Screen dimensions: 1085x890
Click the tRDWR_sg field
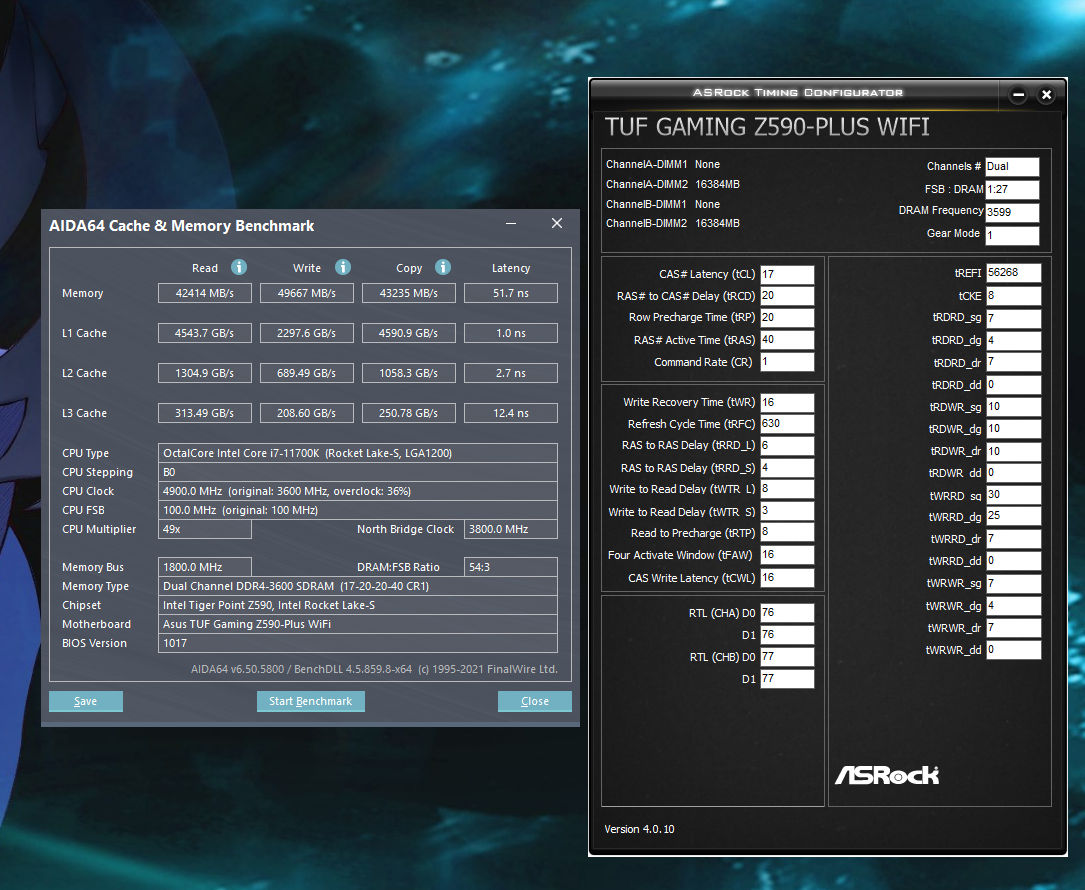tap(1014, 406)
